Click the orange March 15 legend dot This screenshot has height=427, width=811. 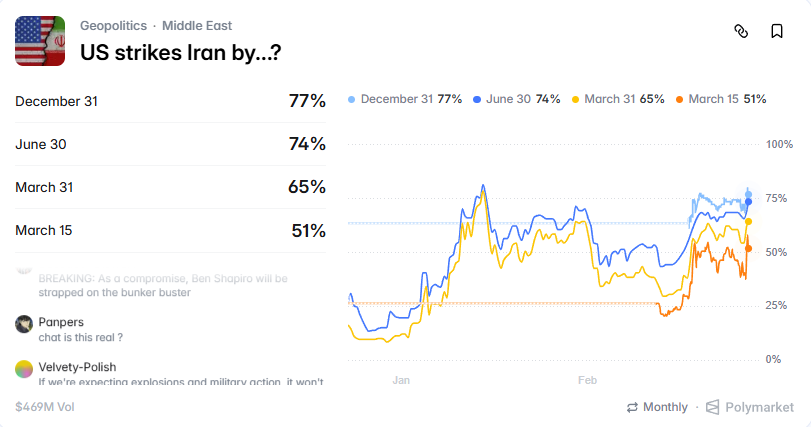tap(680, 100)
